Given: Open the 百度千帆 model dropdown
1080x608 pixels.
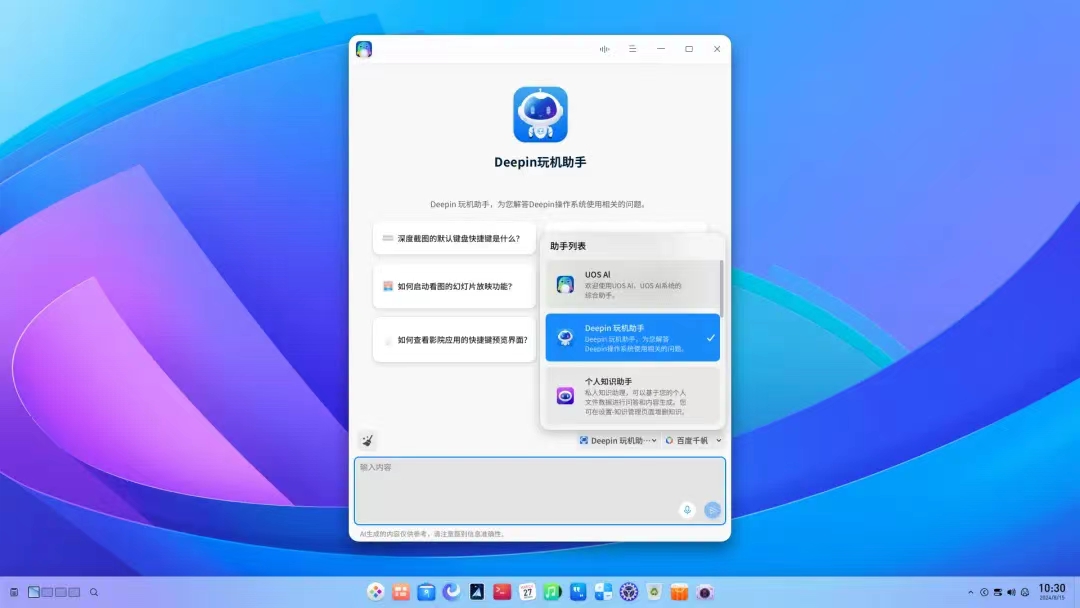Looking at the screenshot, I should (x=692, y=440).
